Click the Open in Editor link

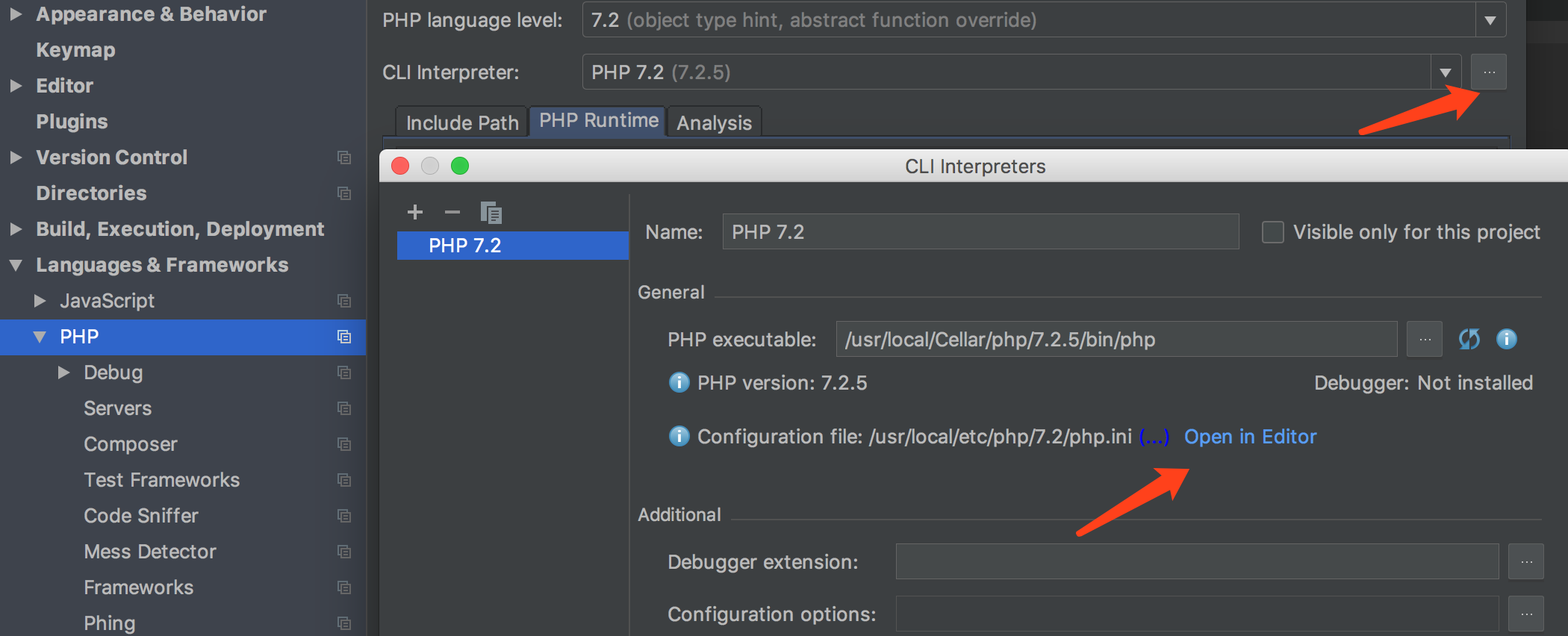coord(1250,437)
